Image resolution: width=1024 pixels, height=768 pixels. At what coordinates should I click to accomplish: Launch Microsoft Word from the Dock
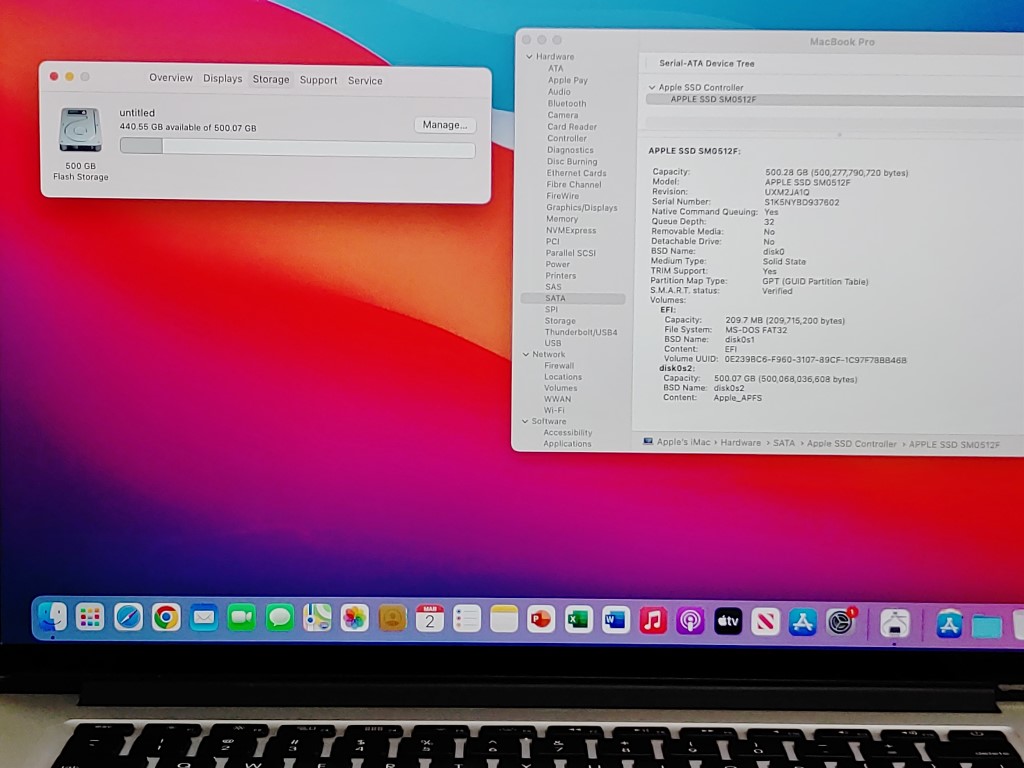pos(615,620)
